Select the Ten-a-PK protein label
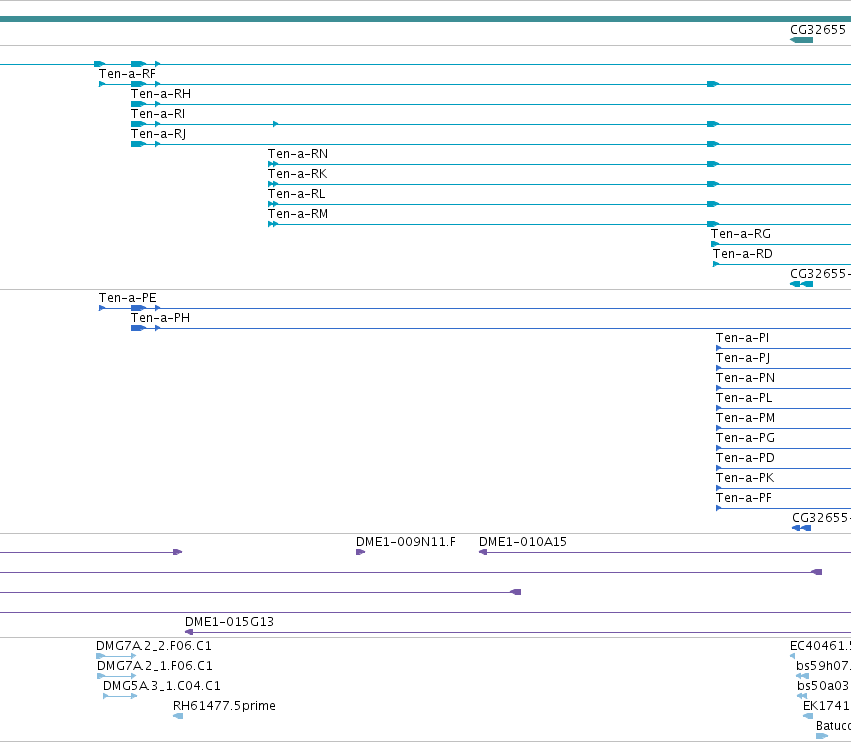 coord(745,478)
